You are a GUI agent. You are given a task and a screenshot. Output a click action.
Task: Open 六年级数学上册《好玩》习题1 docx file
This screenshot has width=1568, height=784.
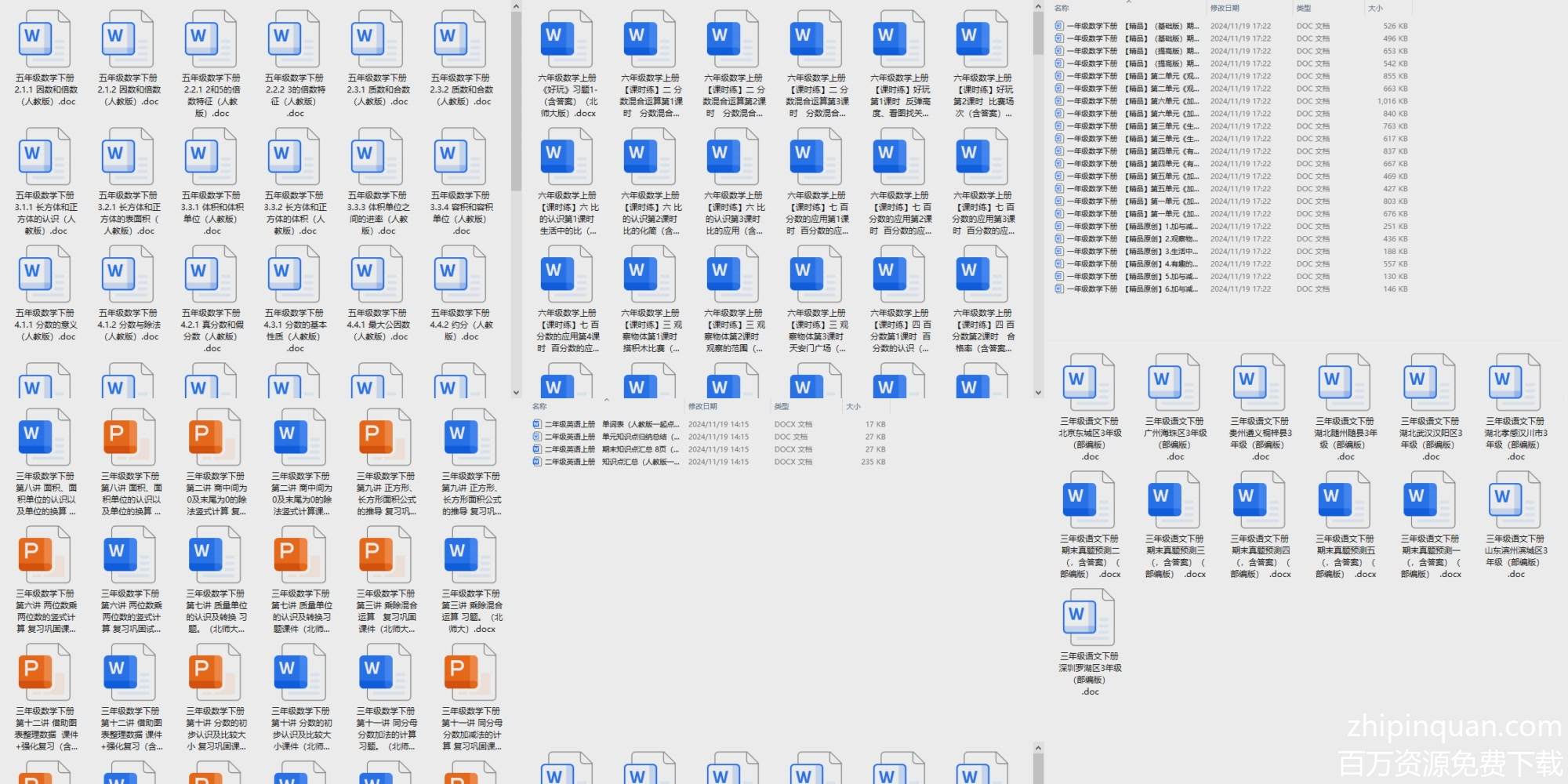[567, 39]
